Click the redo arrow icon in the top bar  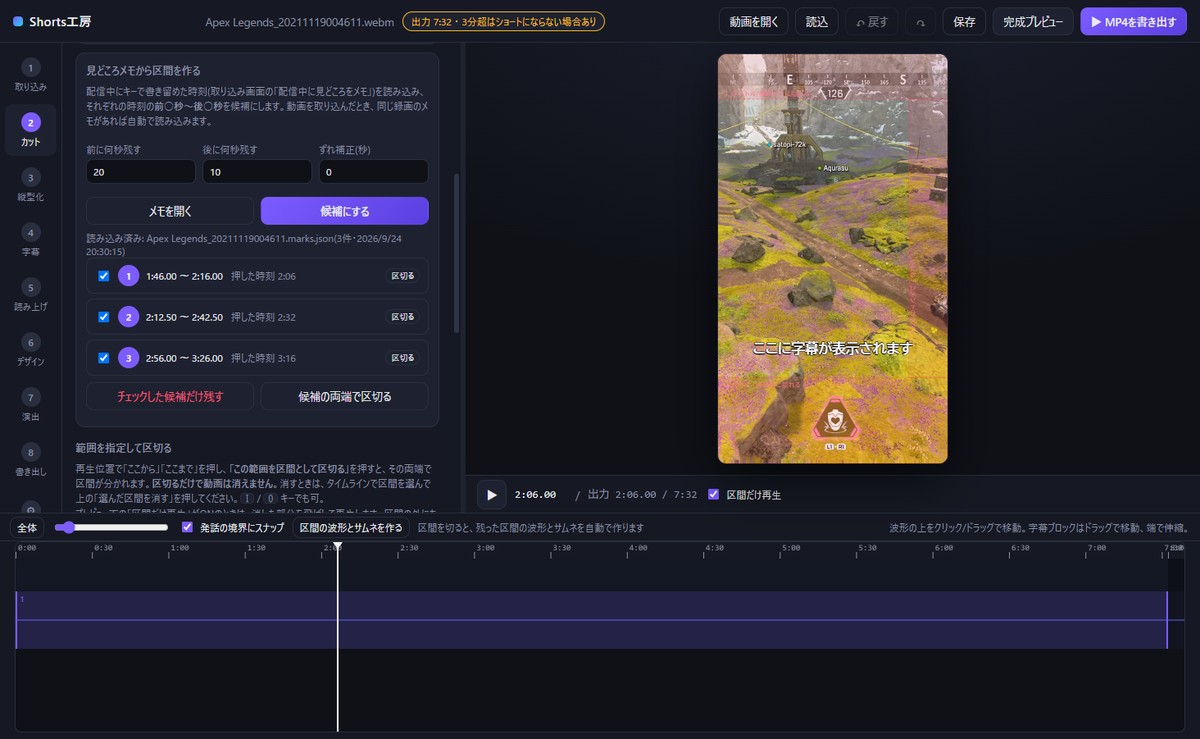click(x=919, y=21)
